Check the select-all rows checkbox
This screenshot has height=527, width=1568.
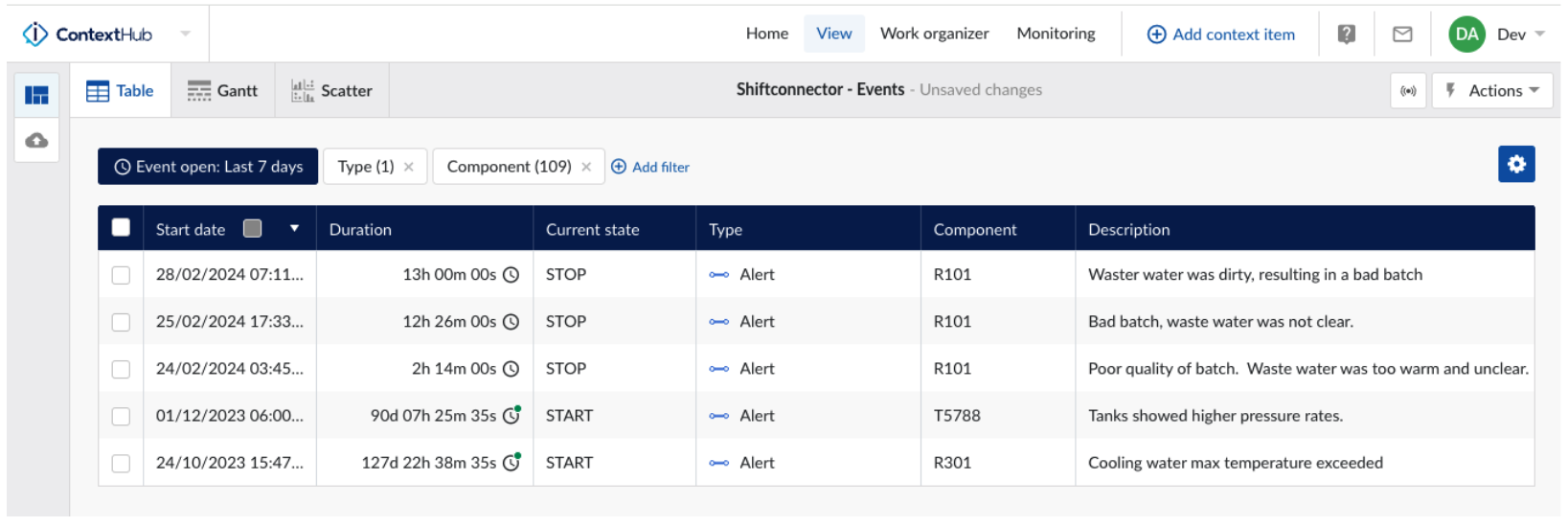121,228
